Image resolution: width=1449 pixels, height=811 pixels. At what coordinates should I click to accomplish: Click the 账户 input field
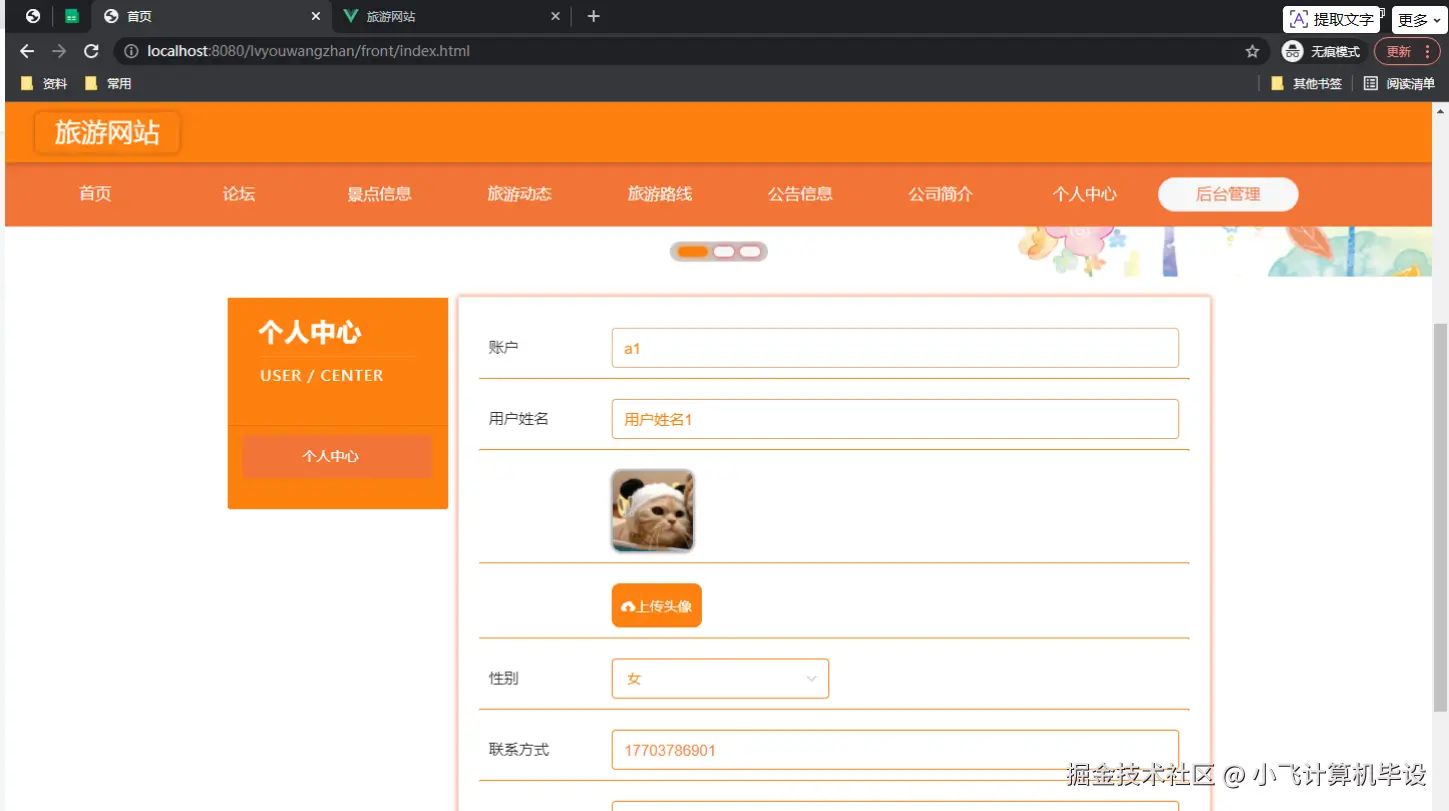pyautogui.click(x=895, y=348)
